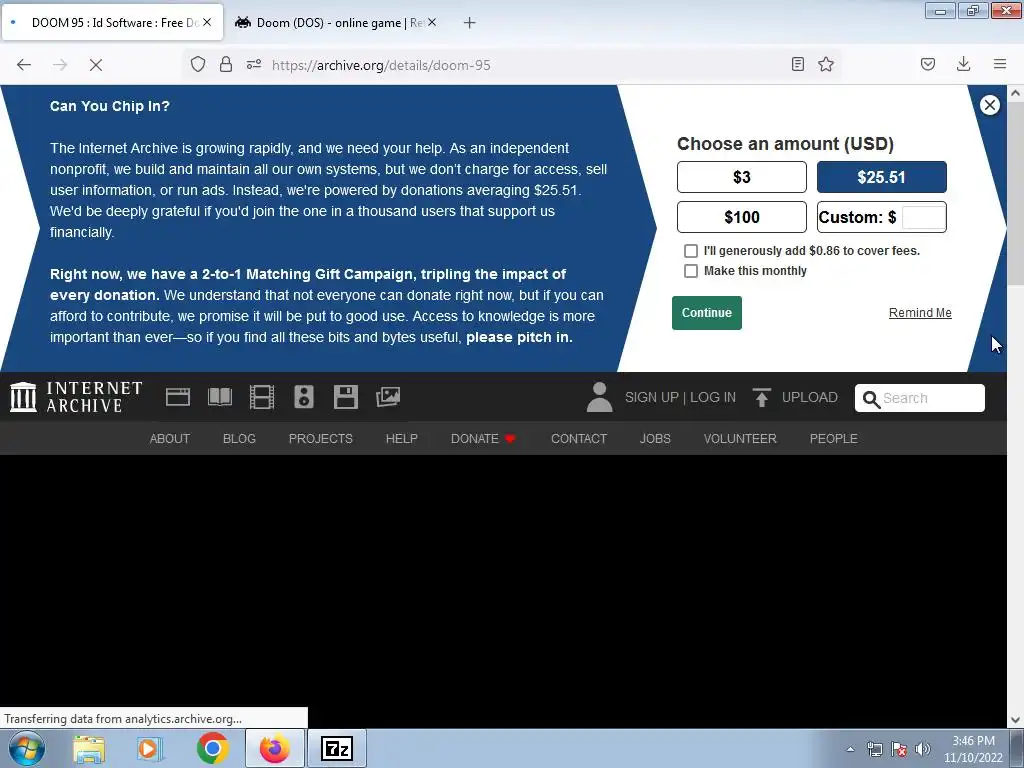Open the ABOUT menu item
1024x768 pixels.
[170, 439]
